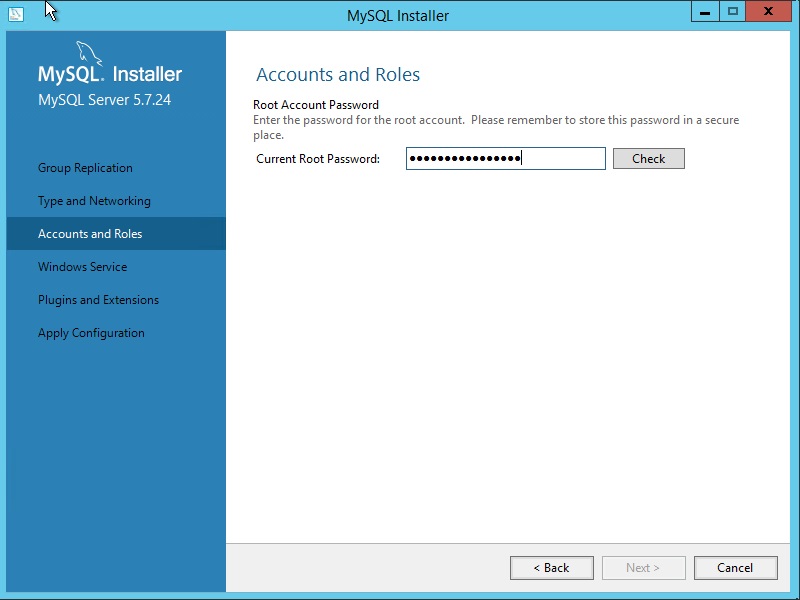Select Type and Networking in sidebar
Screen dimensions: 800x600
tap(94, 201)
